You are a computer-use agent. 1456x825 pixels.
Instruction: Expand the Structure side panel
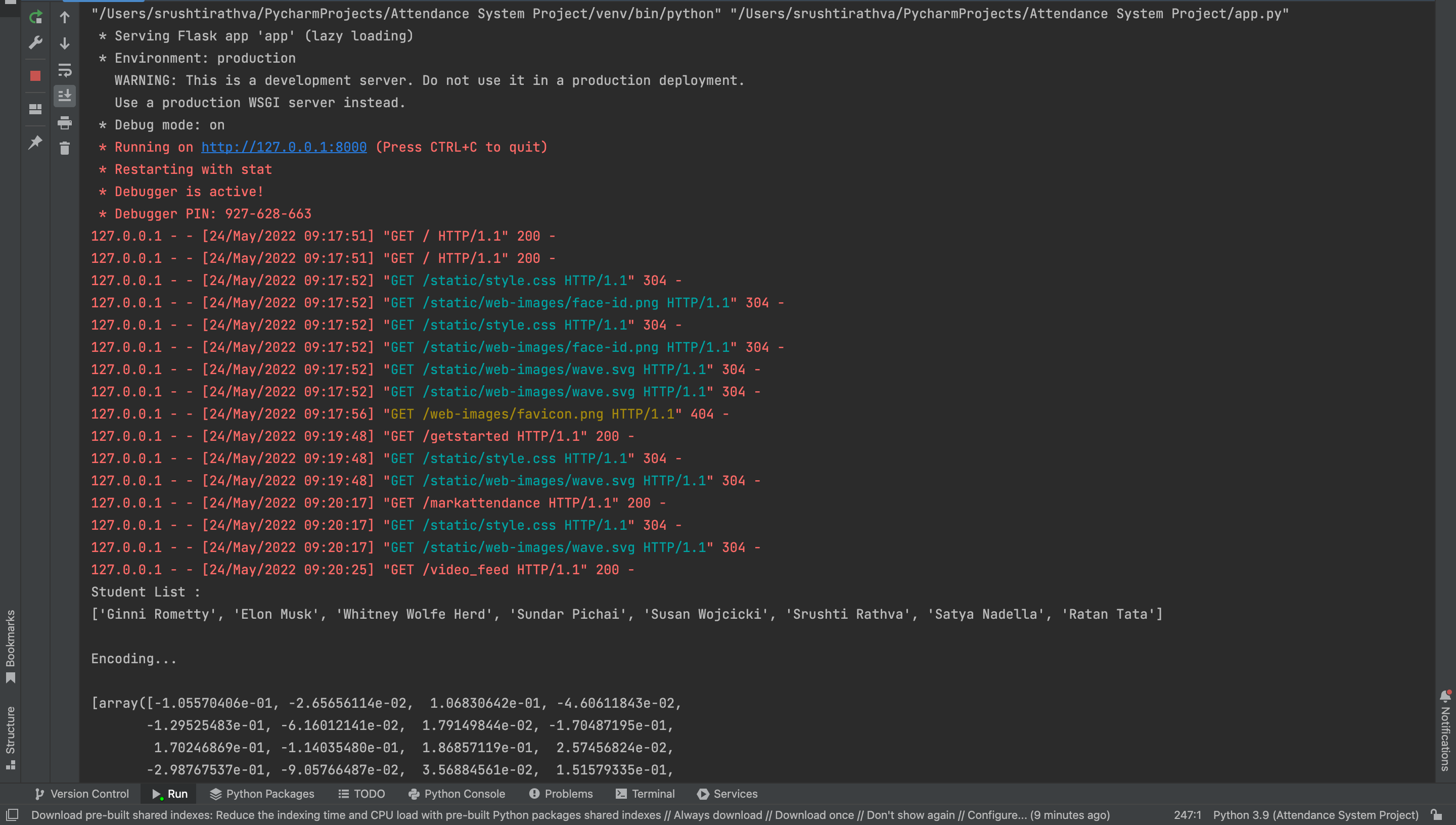[x=10, y=737]
